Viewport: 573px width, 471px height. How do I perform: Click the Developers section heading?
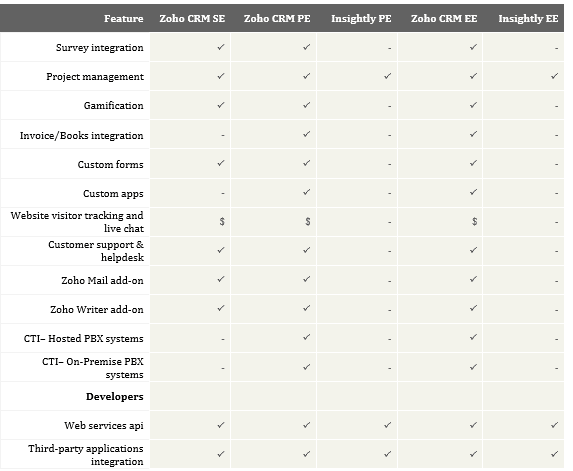115,396
